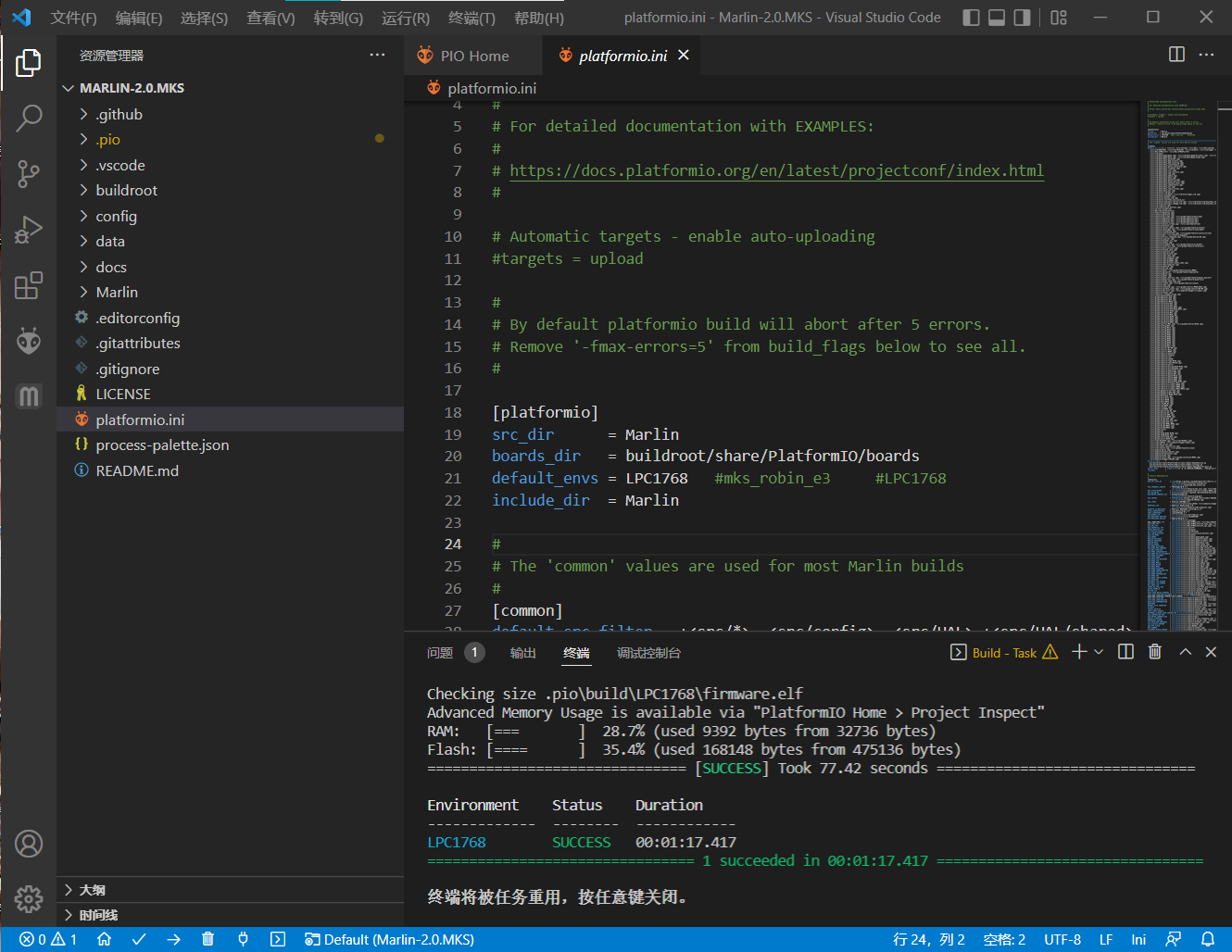Viewport: 1232px width, 952px height.
Task: Open Run and Debug view
Action: click(x=29, y=229)
